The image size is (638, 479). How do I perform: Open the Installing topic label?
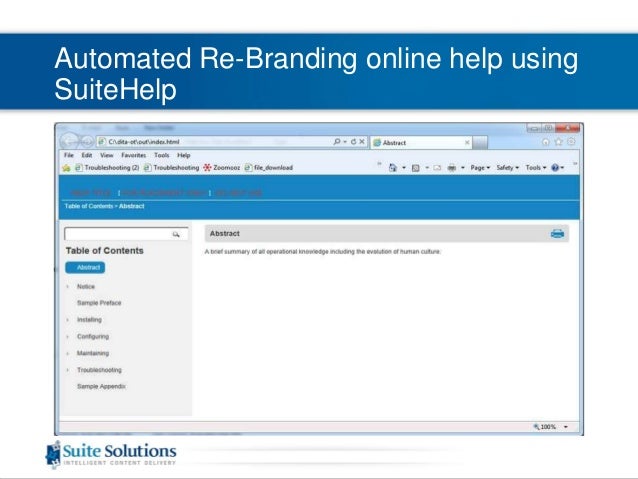(89, 320)
